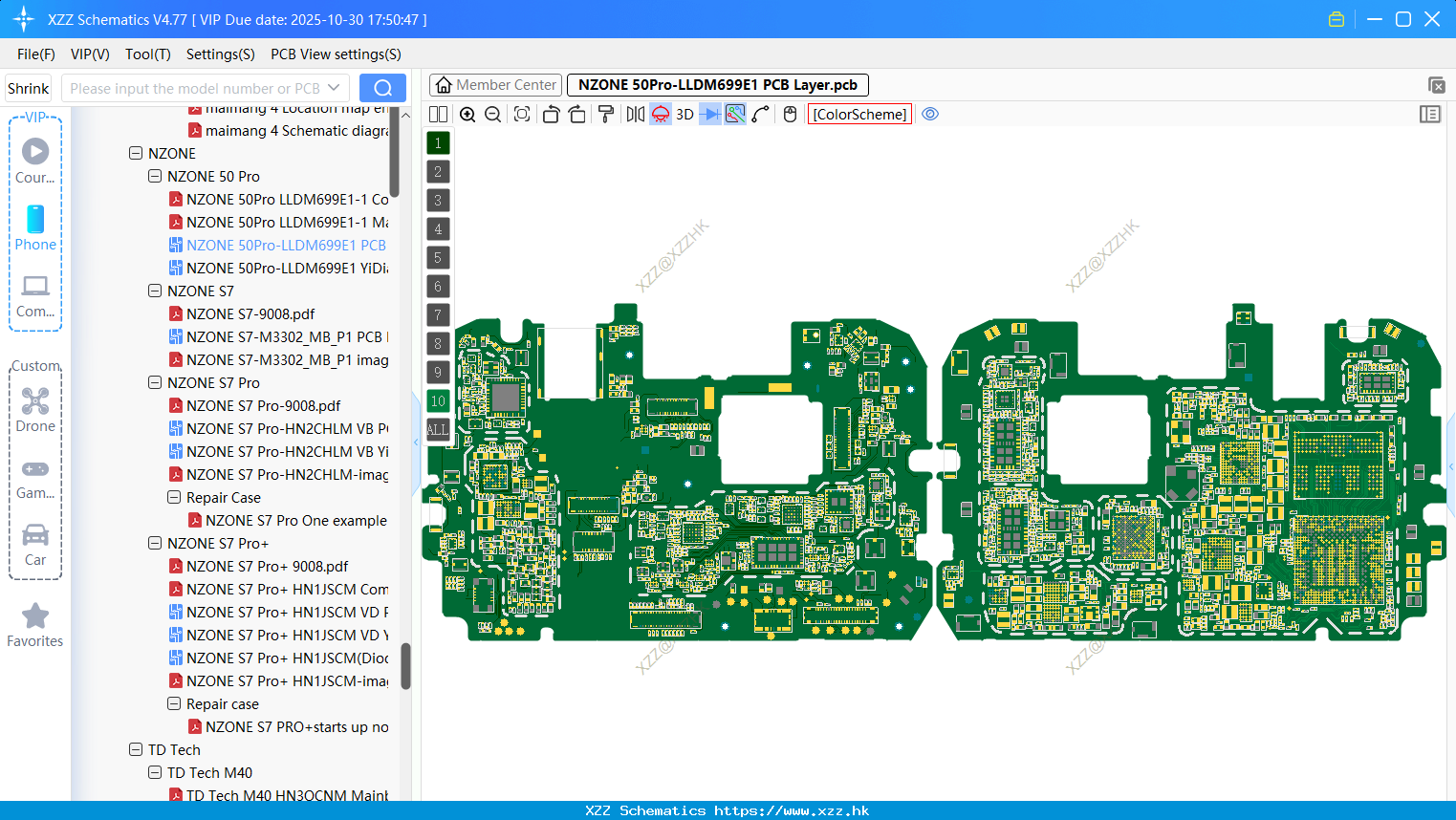Rotate board counterclockwise
The height and width of the screenshot is (820, 1456).
[551, 114]
